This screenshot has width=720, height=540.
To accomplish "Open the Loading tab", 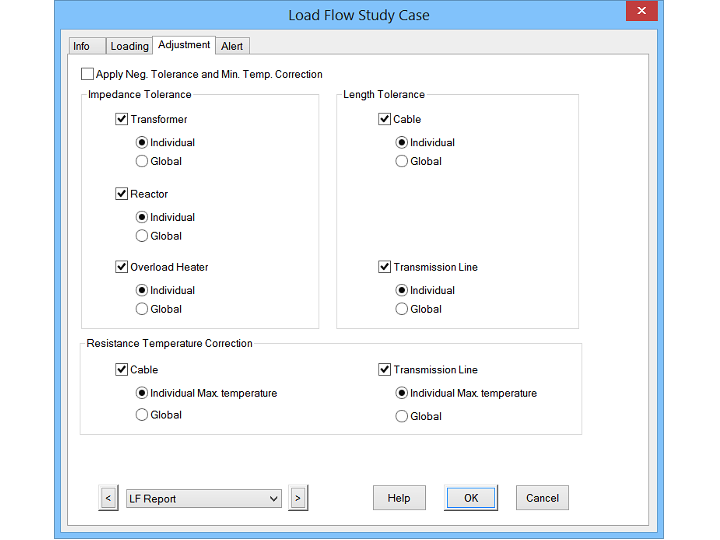I will tap(129, 46).
